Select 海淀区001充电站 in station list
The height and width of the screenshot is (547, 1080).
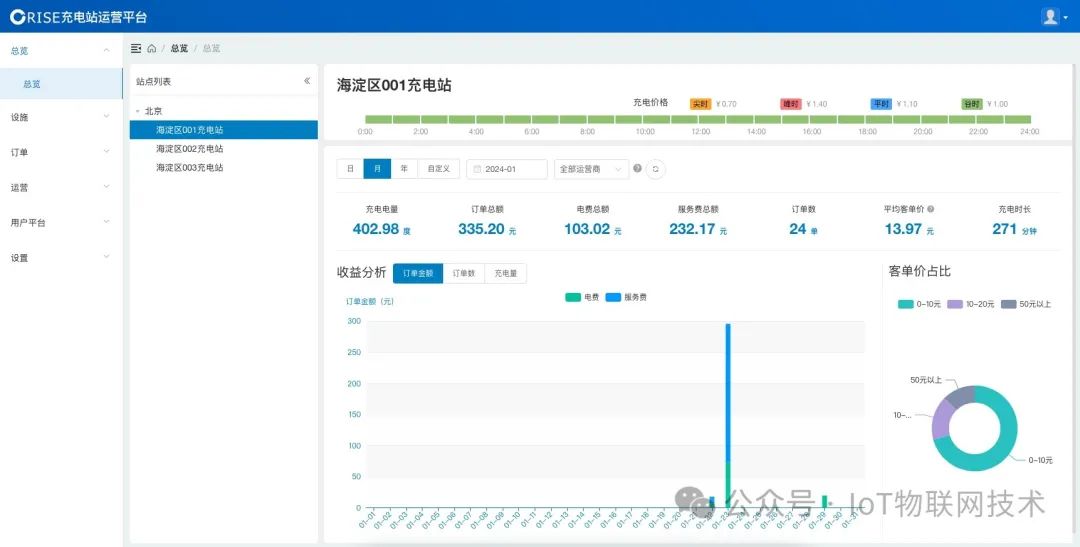pyautogui.click(x=224, y=130)
